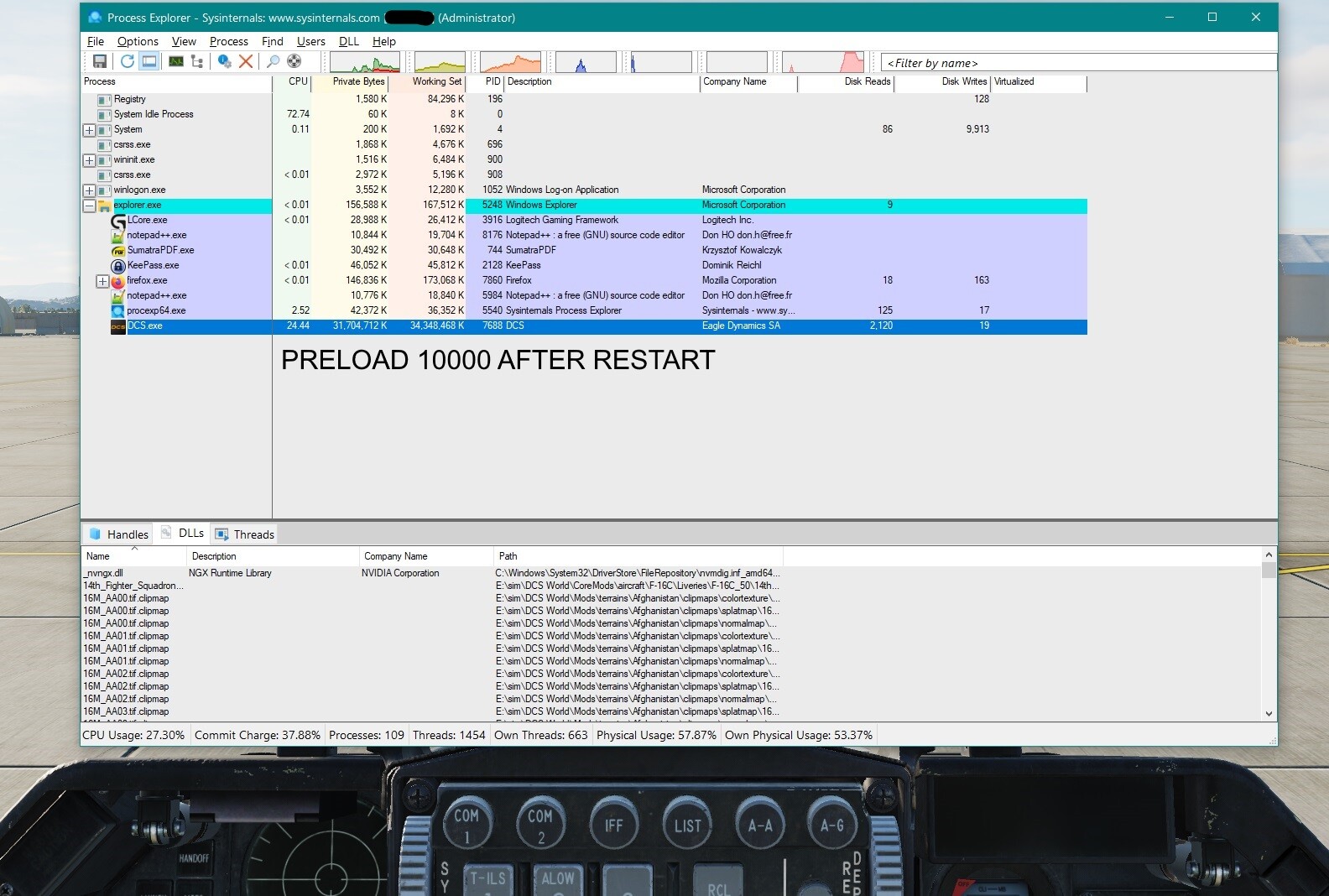1329x896 pixels.
Task: Open the Users menu
Action: pos(311,41)
